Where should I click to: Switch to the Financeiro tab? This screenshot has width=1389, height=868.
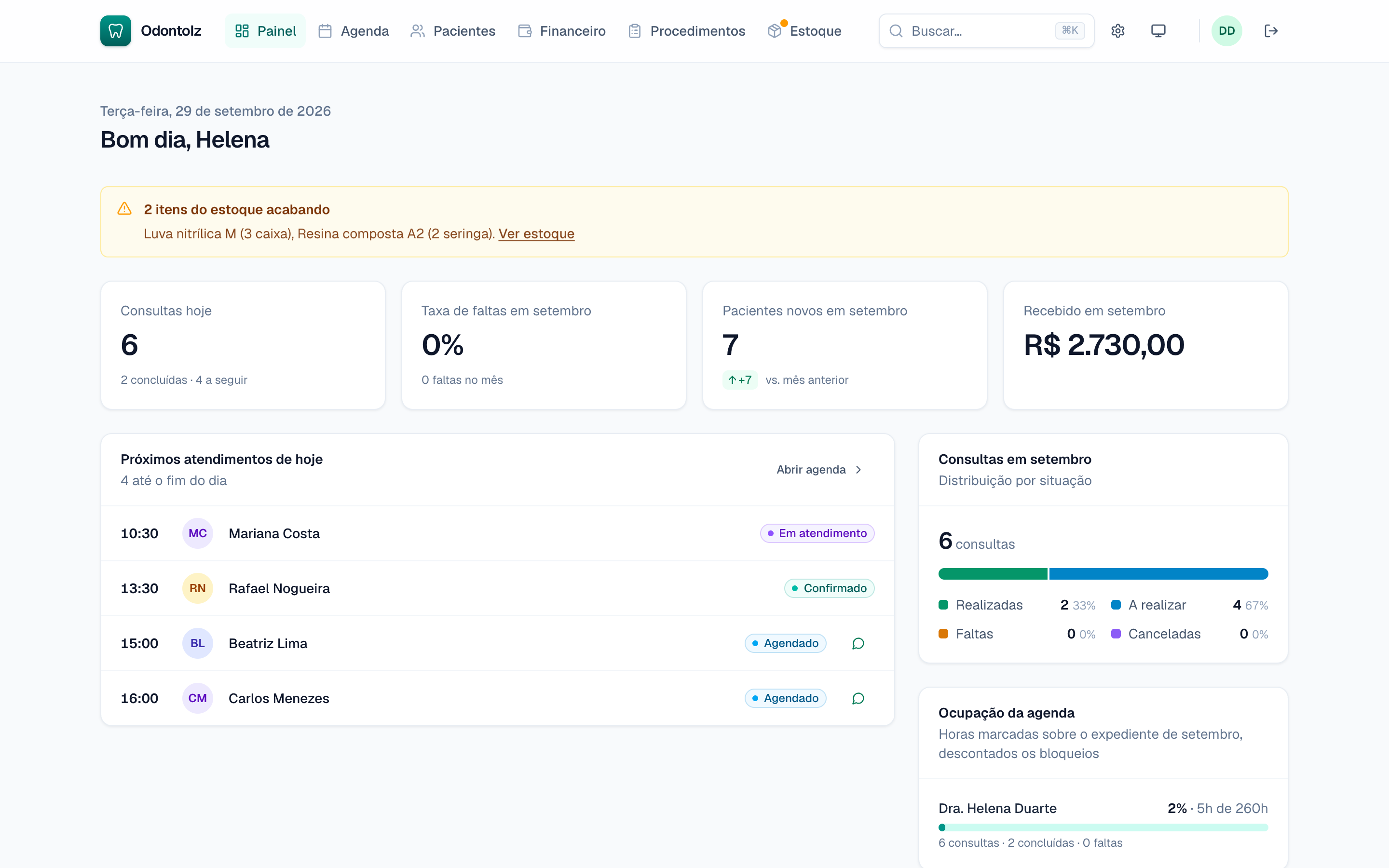click(x=561, y=30)
